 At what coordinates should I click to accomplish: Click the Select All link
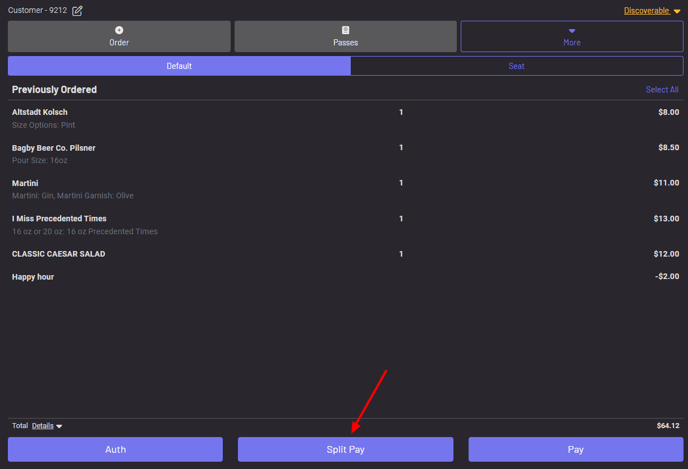coord(661,90)
